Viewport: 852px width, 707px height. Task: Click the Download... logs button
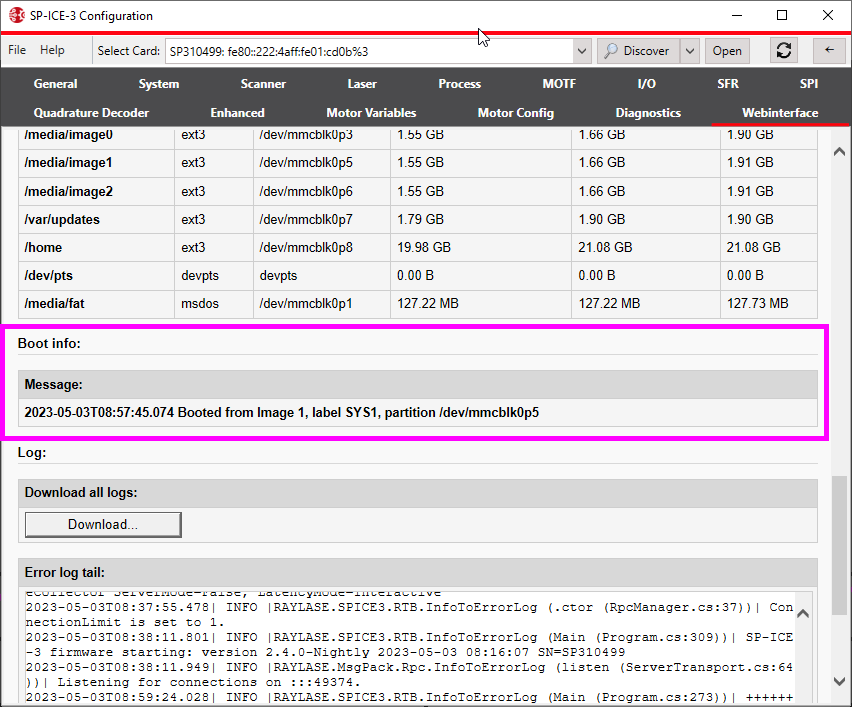[x=103, y=524]
